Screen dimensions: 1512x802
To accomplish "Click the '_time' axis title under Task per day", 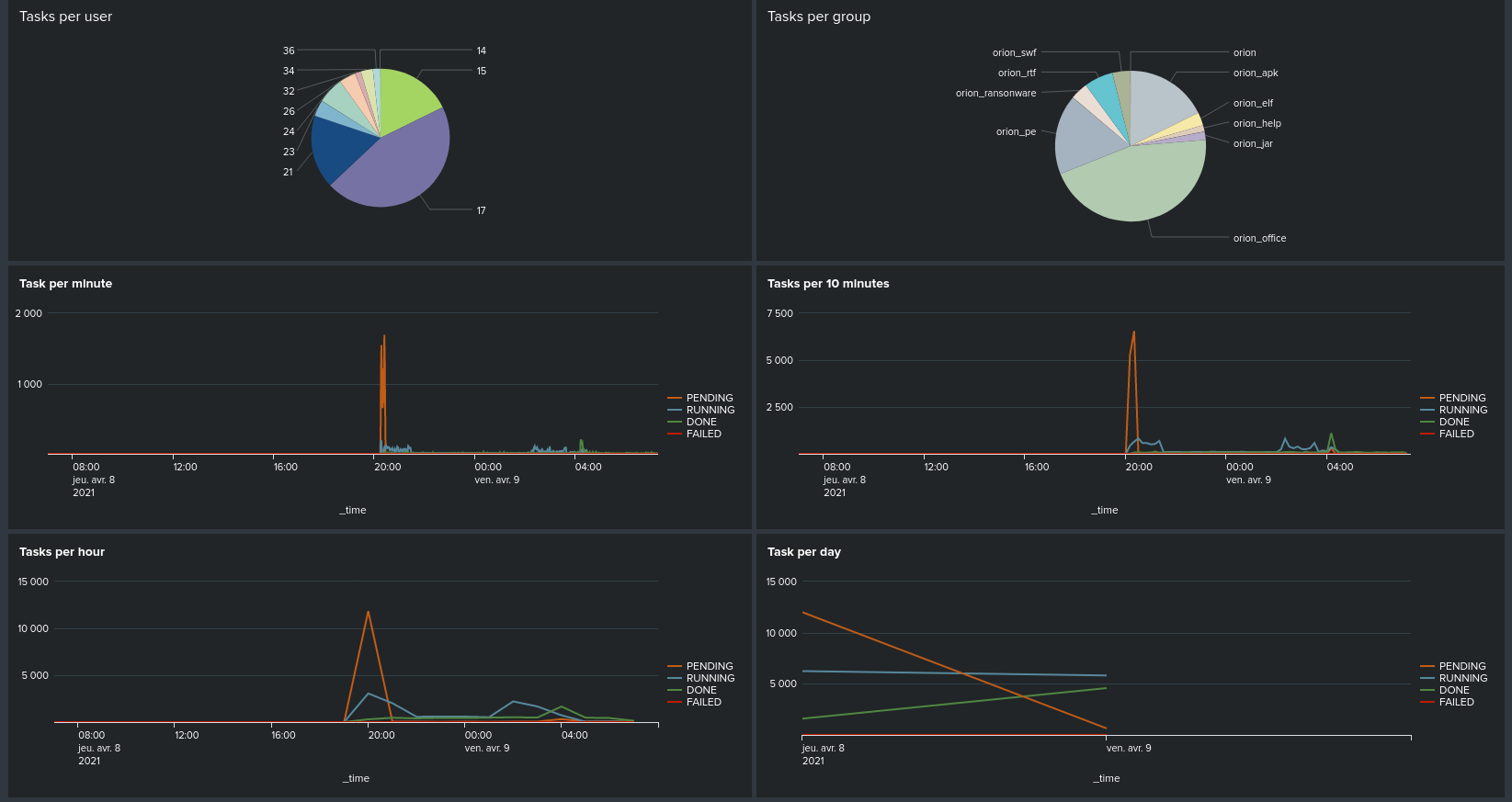I will (x=1107, y=778).
